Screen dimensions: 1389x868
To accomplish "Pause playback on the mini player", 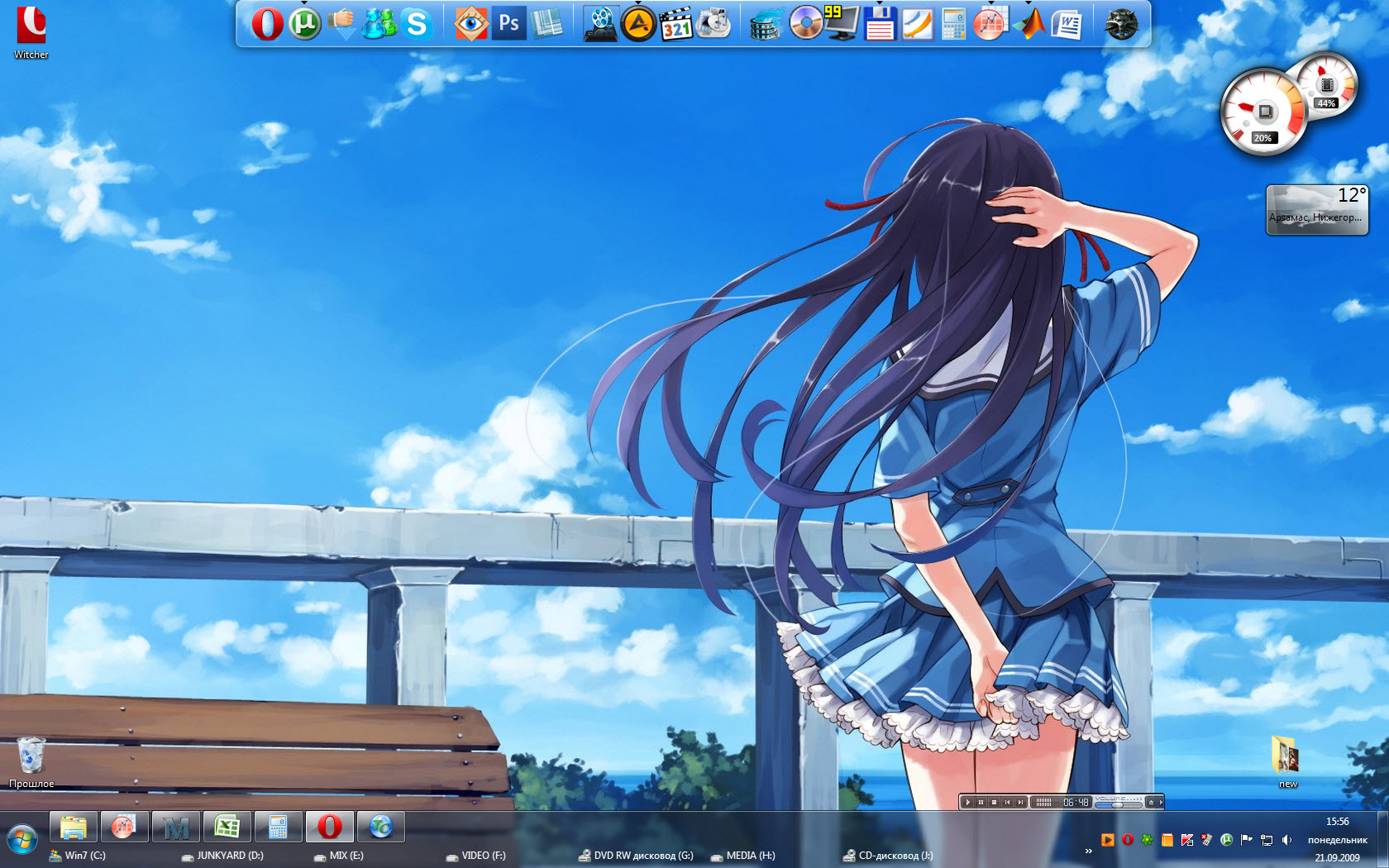I will pyautogui.click(x=981, y=802).
